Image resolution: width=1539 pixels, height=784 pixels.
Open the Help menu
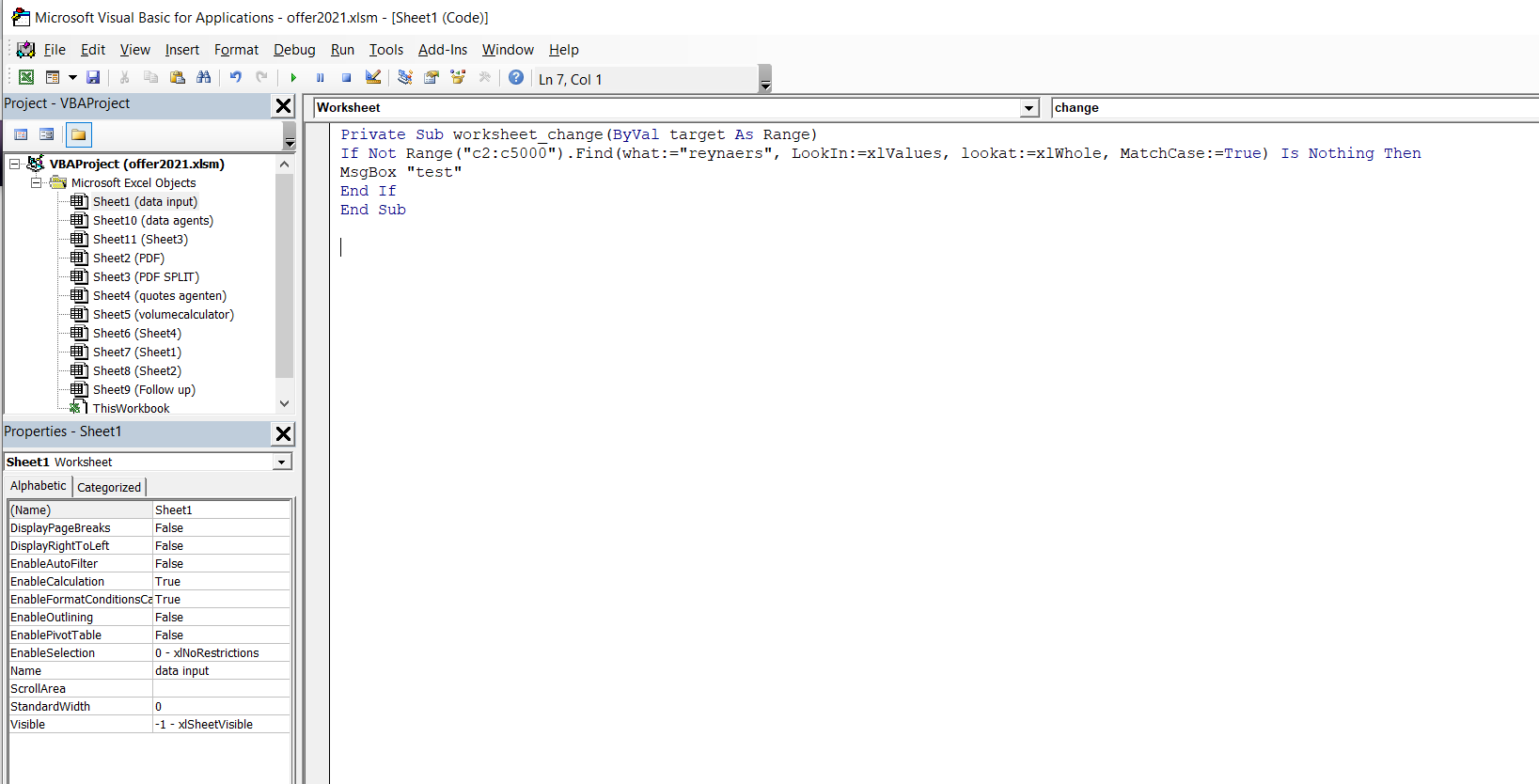[564, 50]
